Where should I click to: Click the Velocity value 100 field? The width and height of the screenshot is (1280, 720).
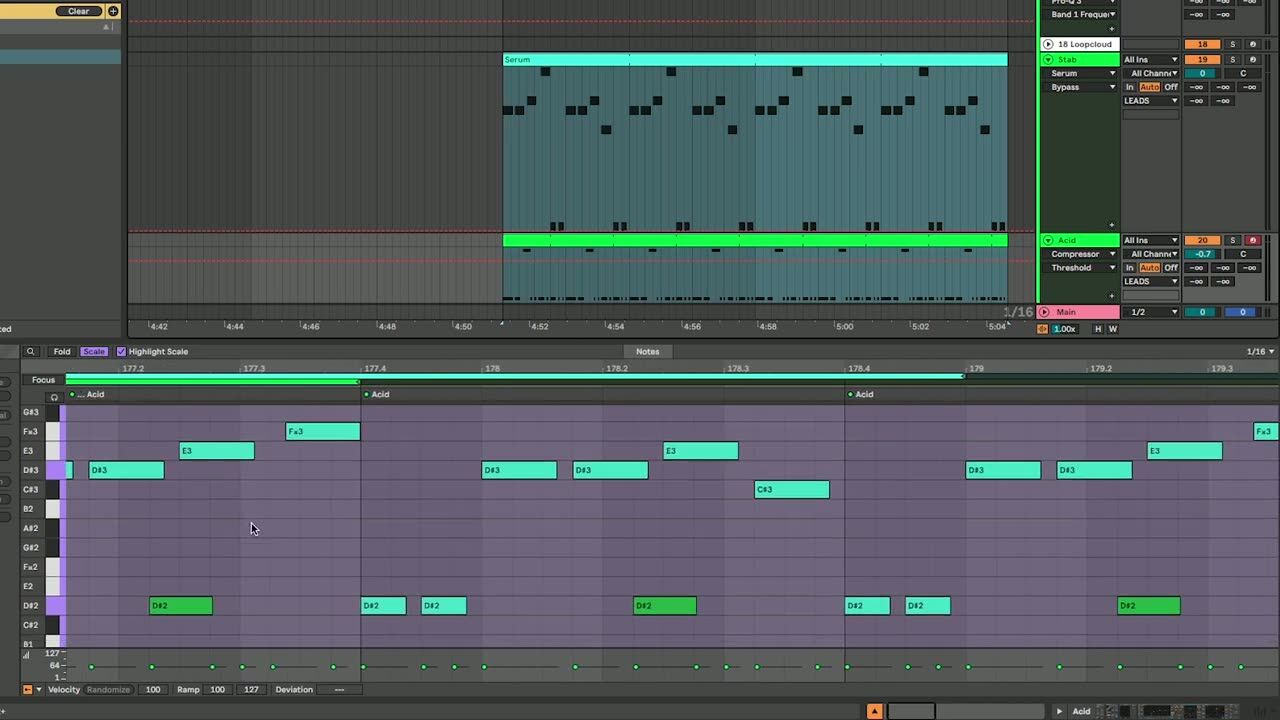[x=153, y=689]
